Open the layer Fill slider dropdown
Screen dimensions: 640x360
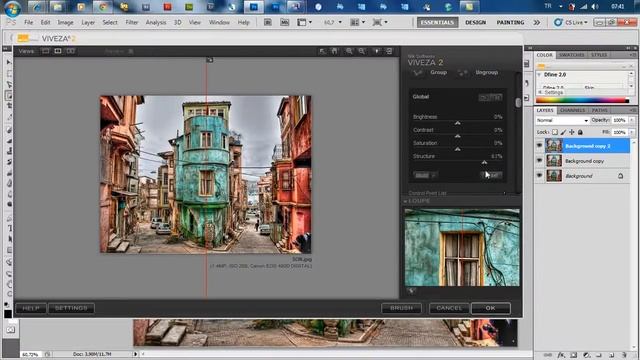pos(632,132)
